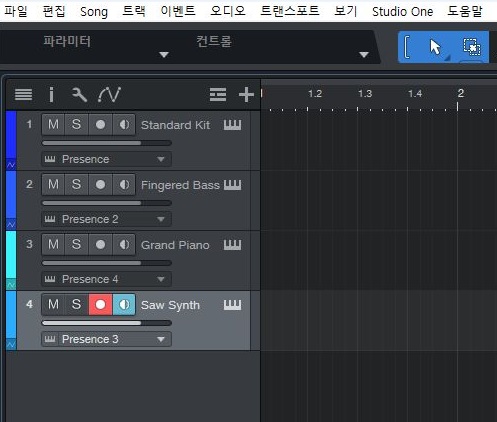Image resolution: width=497 pixels, height=422 pixels.
Task: Adjust Fingered Bass volume slider
Action: (x=107, y=203)
